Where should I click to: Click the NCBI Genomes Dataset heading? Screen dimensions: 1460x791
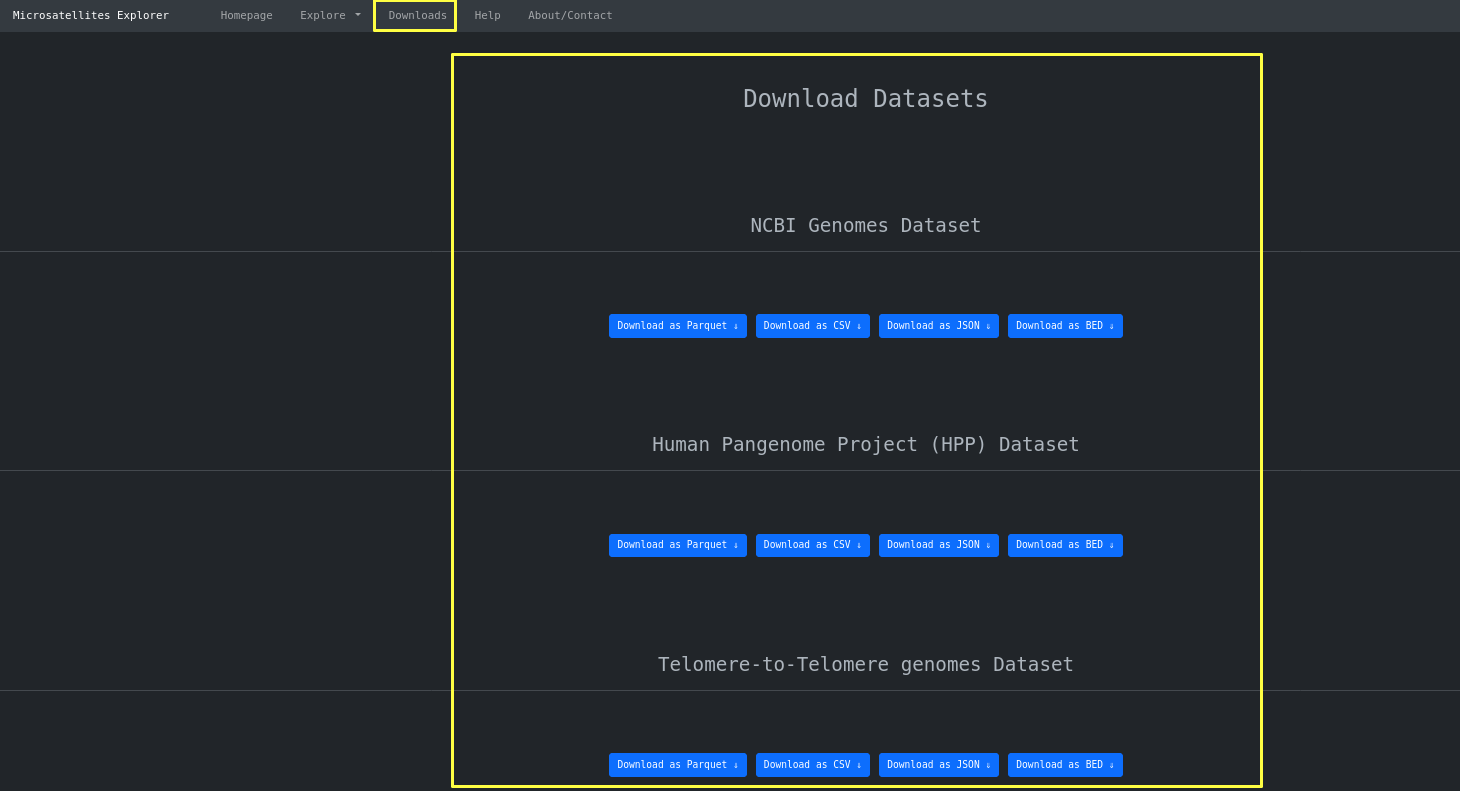tap(865, 226)
